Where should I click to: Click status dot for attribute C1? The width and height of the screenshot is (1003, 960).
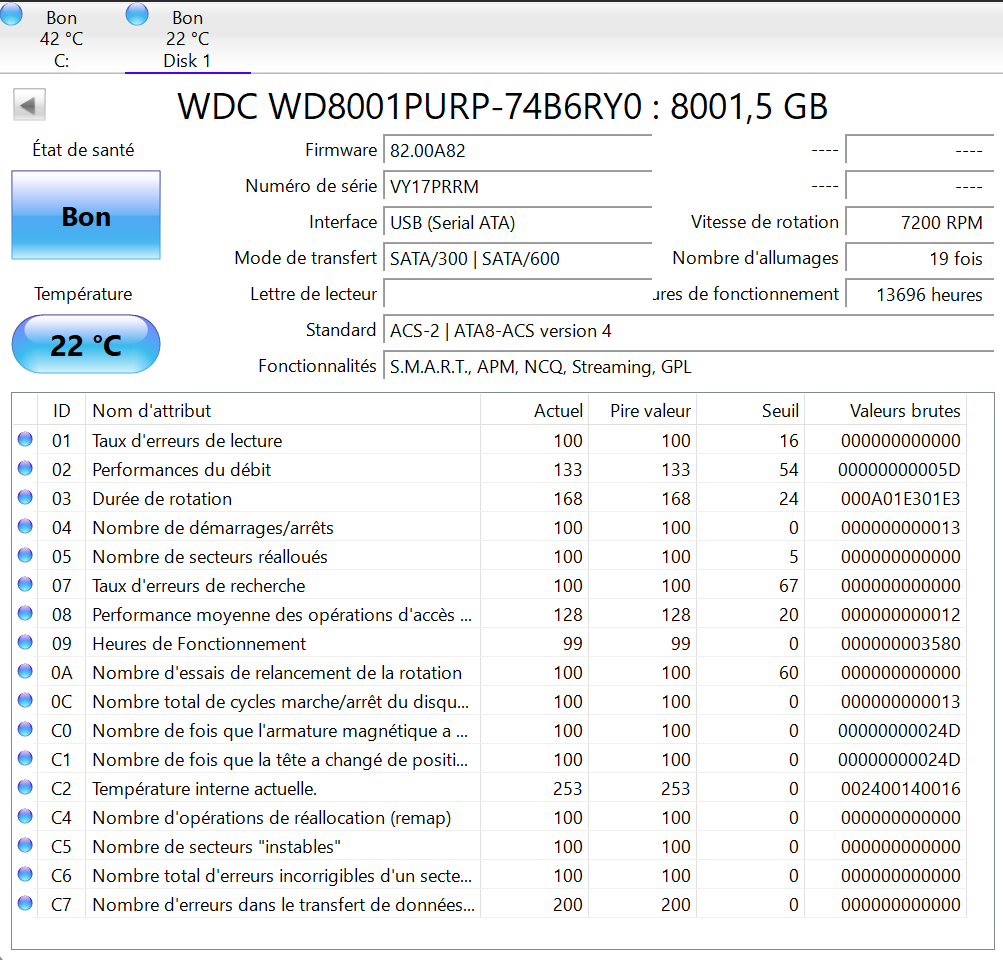(x=25, y=758)
